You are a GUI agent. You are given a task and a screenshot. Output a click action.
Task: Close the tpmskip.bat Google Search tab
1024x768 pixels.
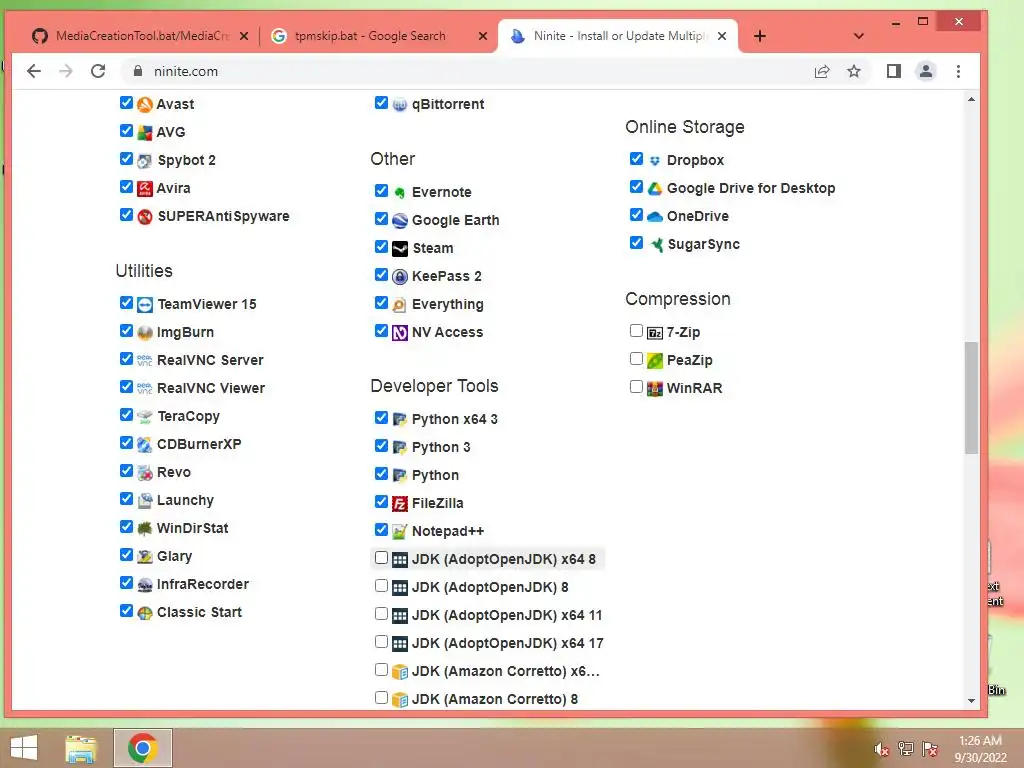[x=483, y=36]
